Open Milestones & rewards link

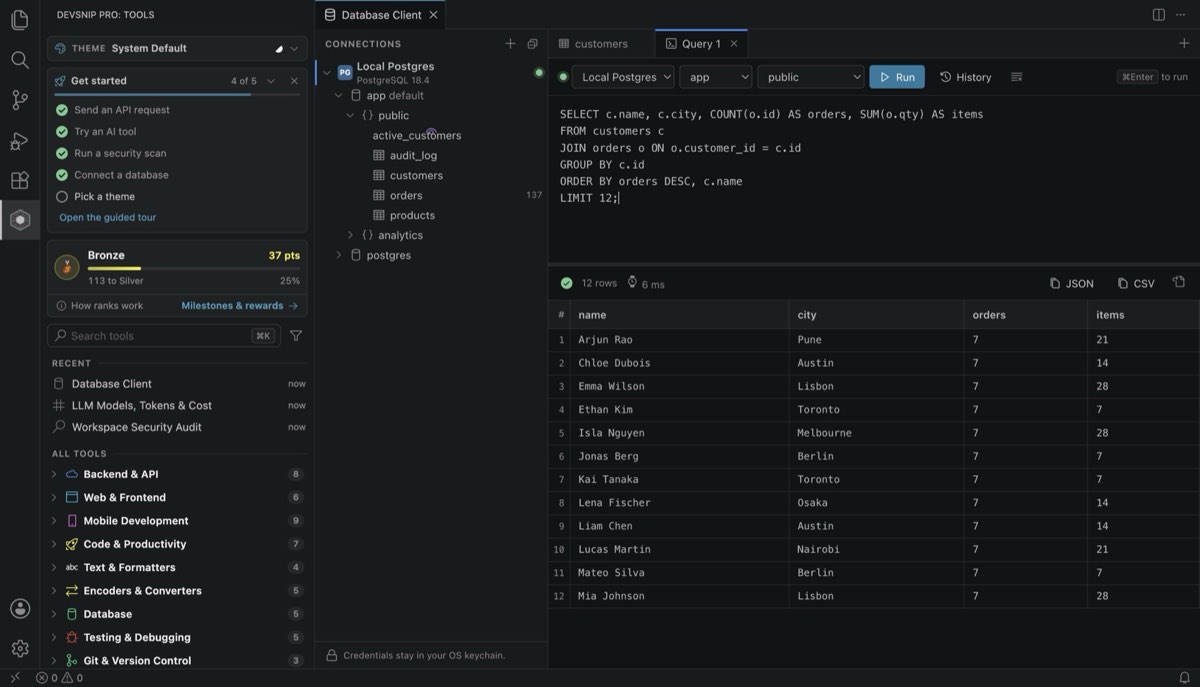click(240, 306)
